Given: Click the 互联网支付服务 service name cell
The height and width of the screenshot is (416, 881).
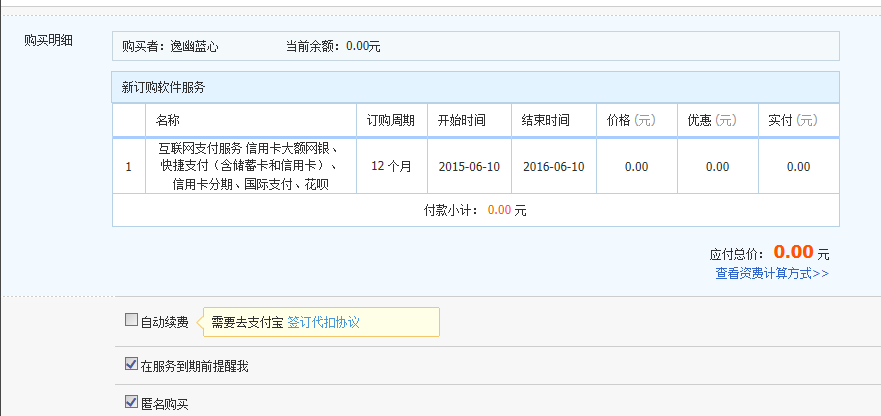Looking at the screenshot, I should pos(250,166).
